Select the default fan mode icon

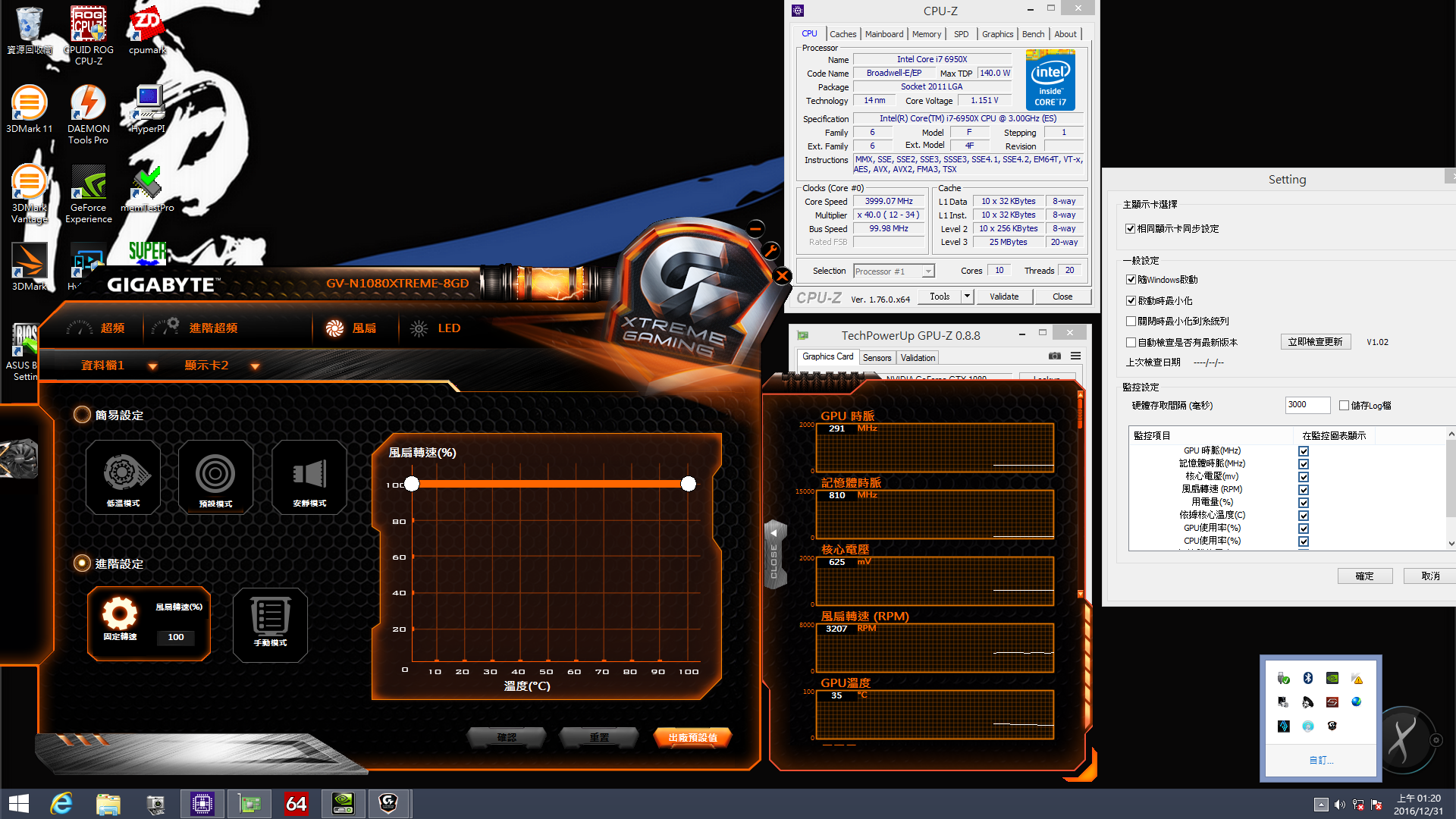click(215, 477)
